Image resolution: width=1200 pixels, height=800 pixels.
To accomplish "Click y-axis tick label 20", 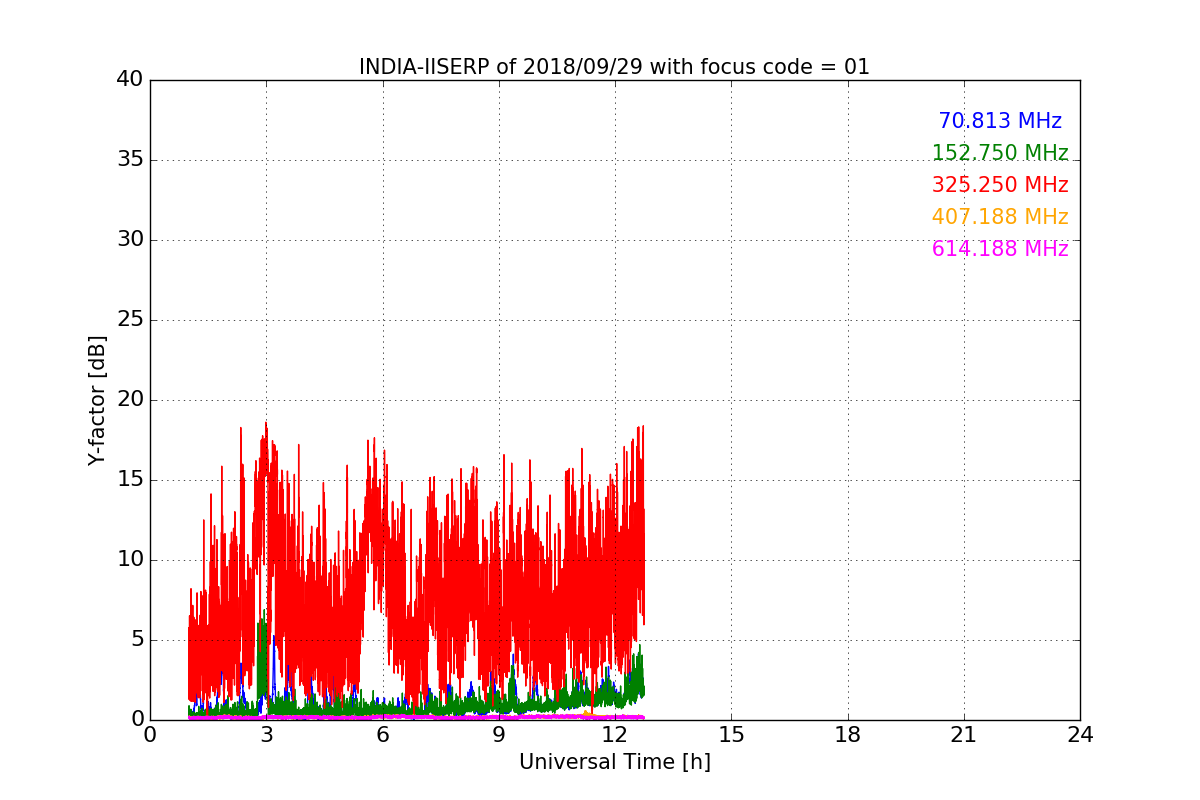I will [x=130, y=399].
